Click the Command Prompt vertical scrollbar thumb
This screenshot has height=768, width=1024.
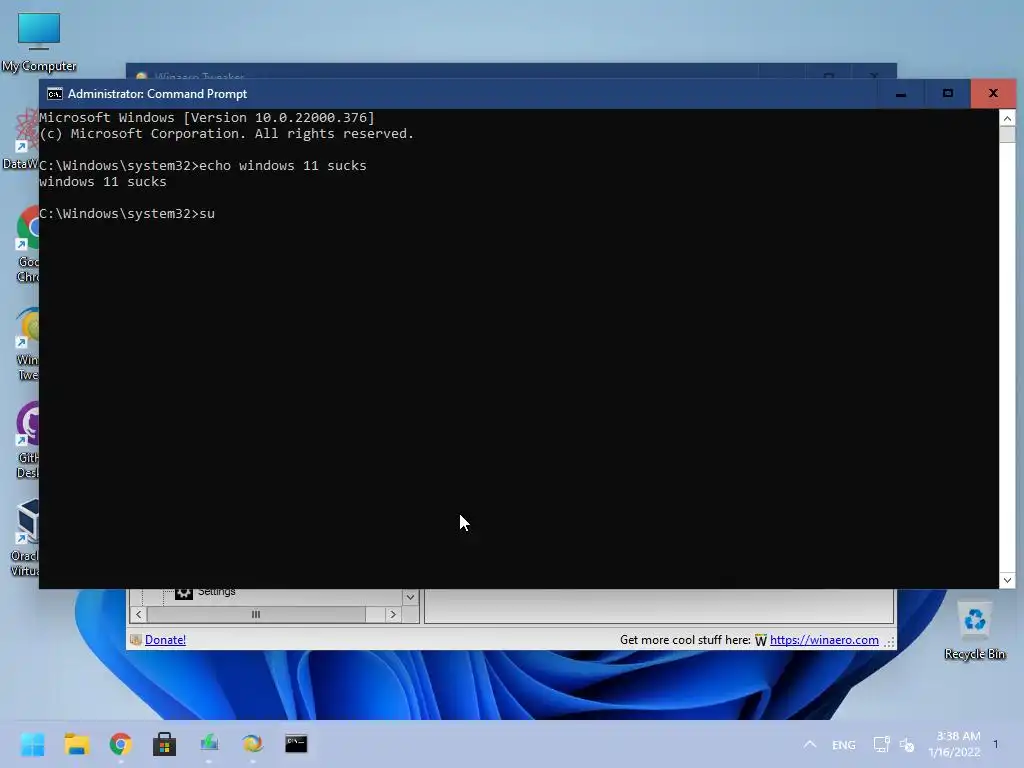(x=1007, y=135)
